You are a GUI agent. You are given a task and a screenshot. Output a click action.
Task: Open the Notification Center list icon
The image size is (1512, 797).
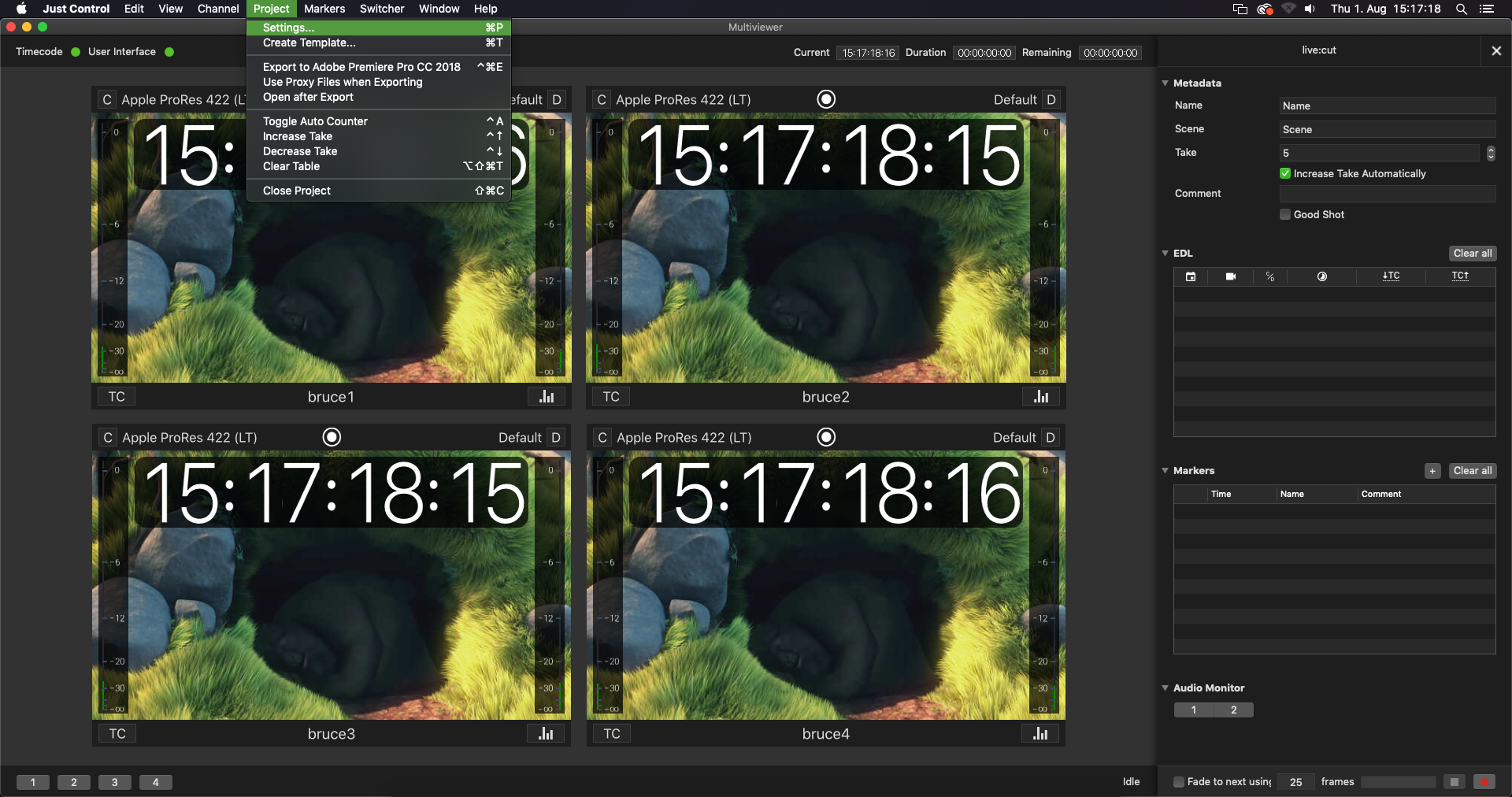click(x=1487, y=9)
